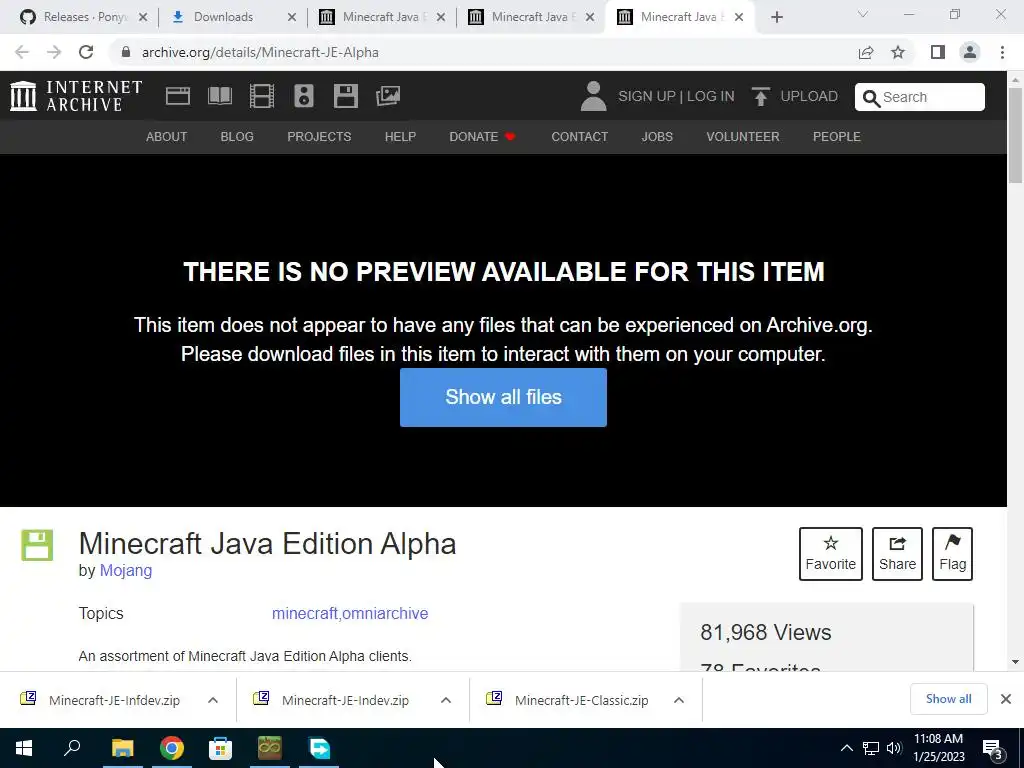This screenshot has width=1024, height=768.
Task: Reload the page with the refresh icon
Action: coord(86,52)
